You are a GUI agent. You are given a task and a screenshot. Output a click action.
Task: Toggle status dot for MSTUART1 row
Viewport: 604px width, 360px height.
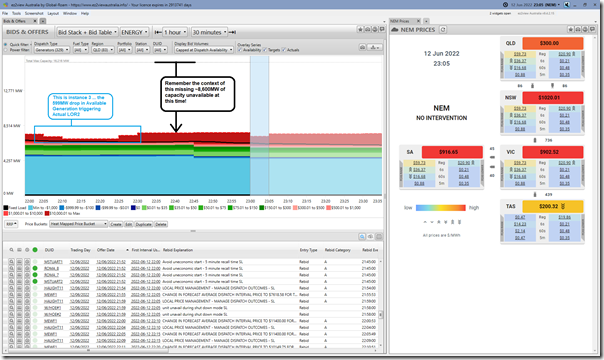coord(35,262)
